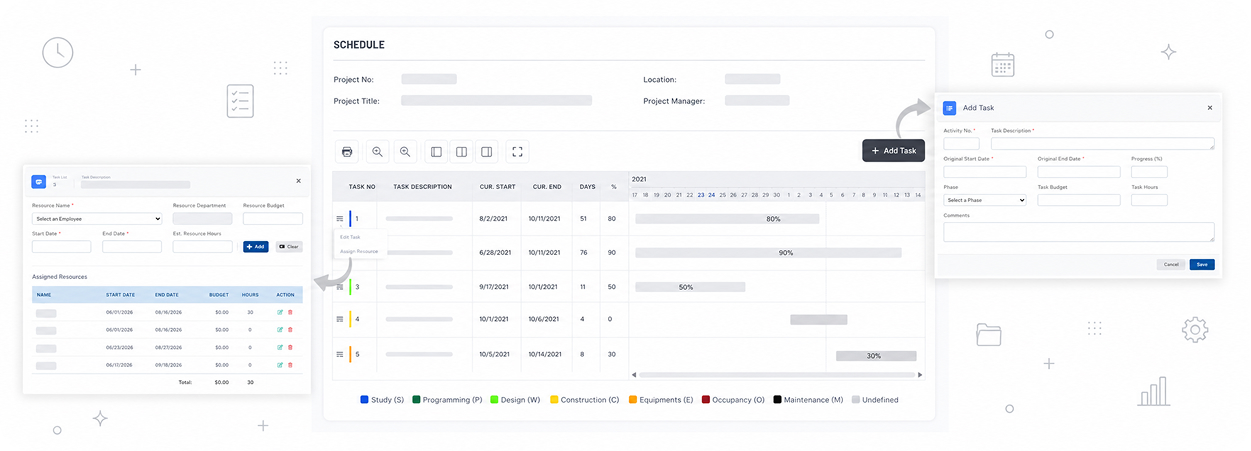This screenshot has width=1251, height=451.
Task: Click the Construction (C) legend swatch
Action: (x=554, y=400)
